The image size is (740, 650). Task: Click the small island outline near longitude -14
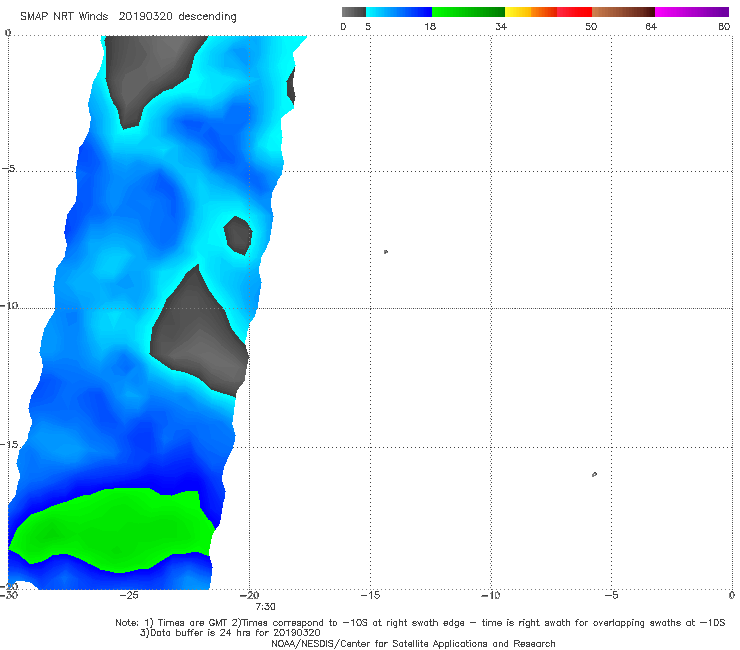coord(386,252)
